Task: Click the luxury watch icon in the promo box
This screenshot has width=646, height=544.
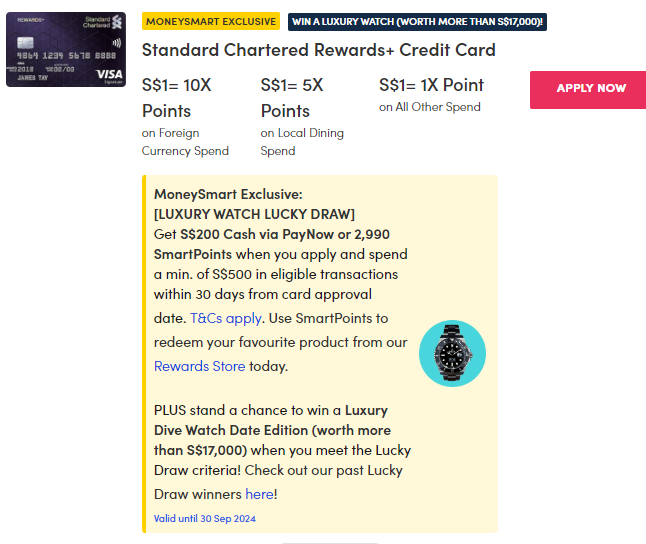Action: click(452, 354)
